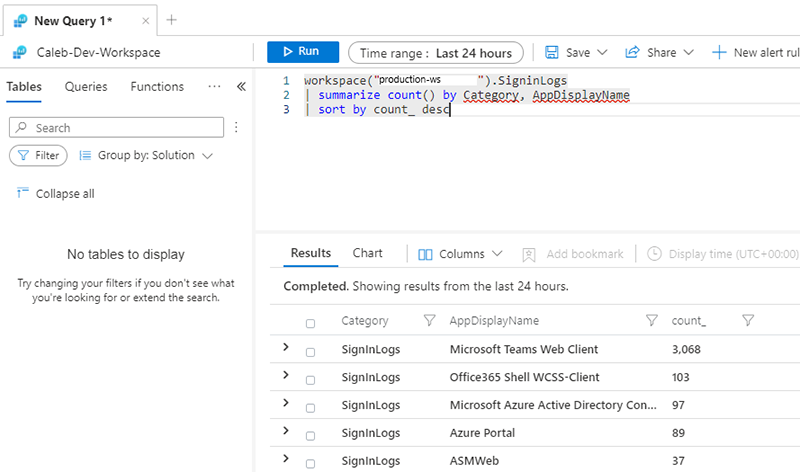800x472 pixels.
Task: Open the Filter button
Action: (38, 155)
